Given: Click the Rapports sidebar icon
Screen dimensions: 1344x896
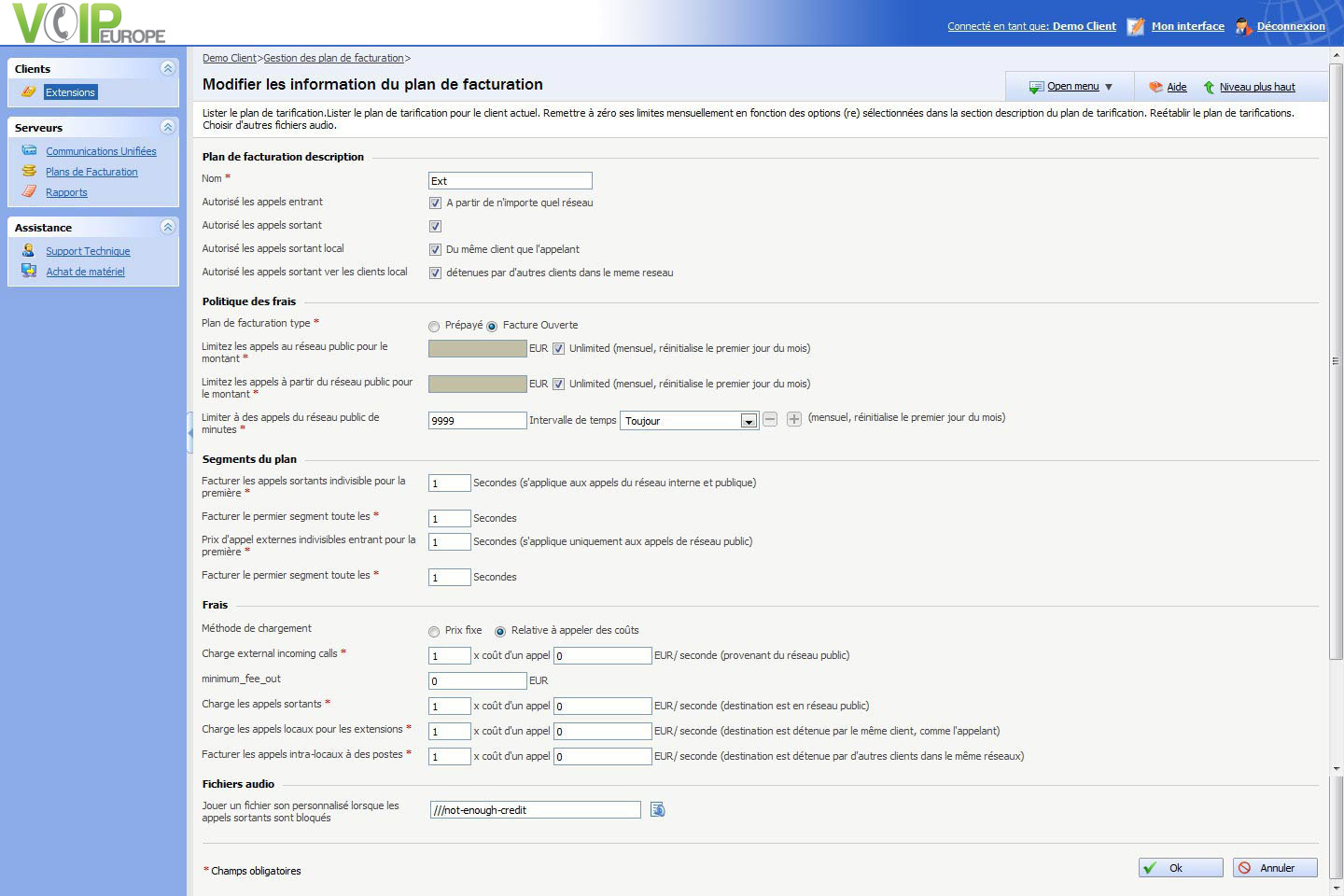Looking at the screenshot, I should (x=29, y=191).
